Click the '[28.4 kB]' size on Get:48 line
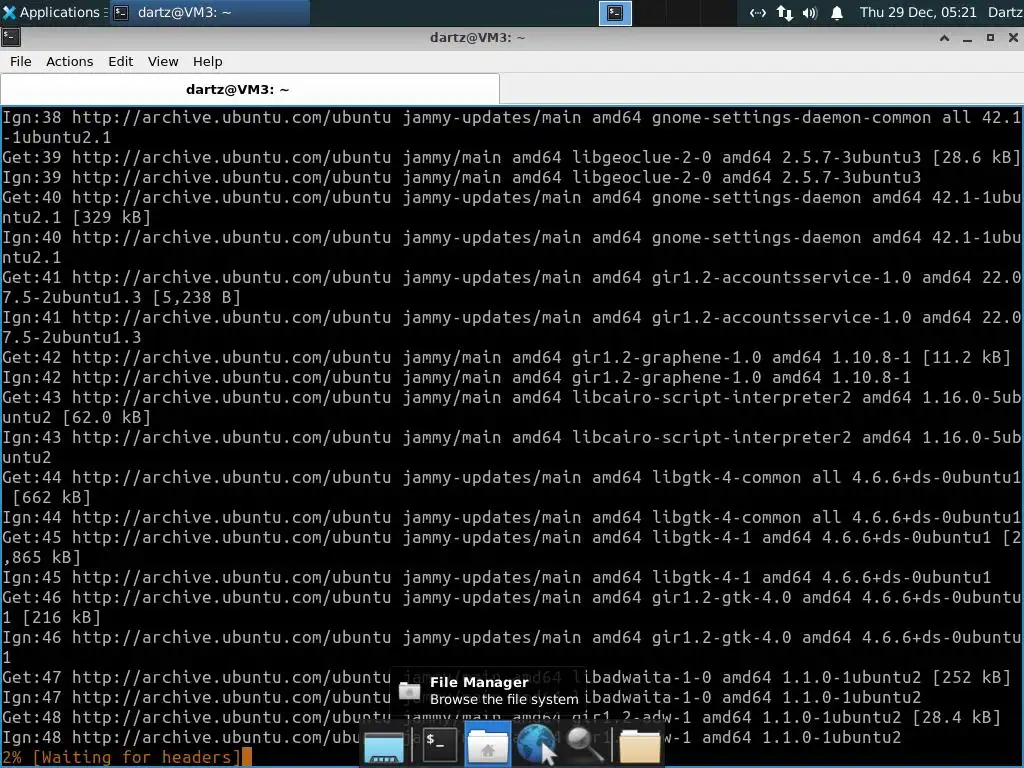This screenshot has width=1024, height=768. 957,717
